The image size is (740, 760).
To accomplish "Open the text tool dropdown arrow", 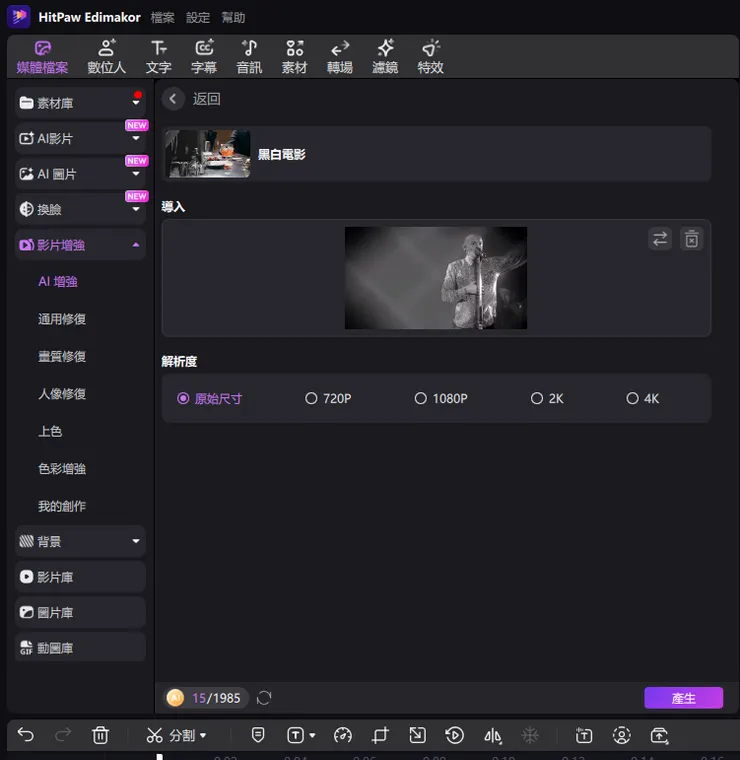I will click(313, 735).
